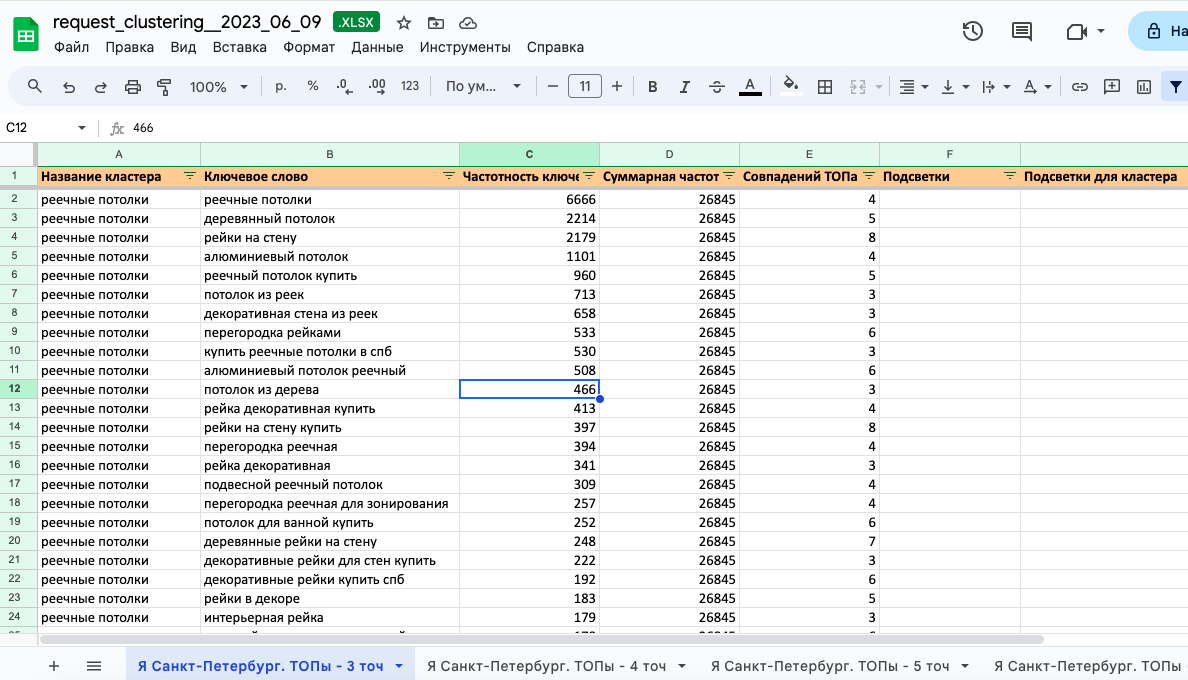The height and width of the screenshot is (680, 1188).
Task: Select column D header
Action: click(669, 154)
